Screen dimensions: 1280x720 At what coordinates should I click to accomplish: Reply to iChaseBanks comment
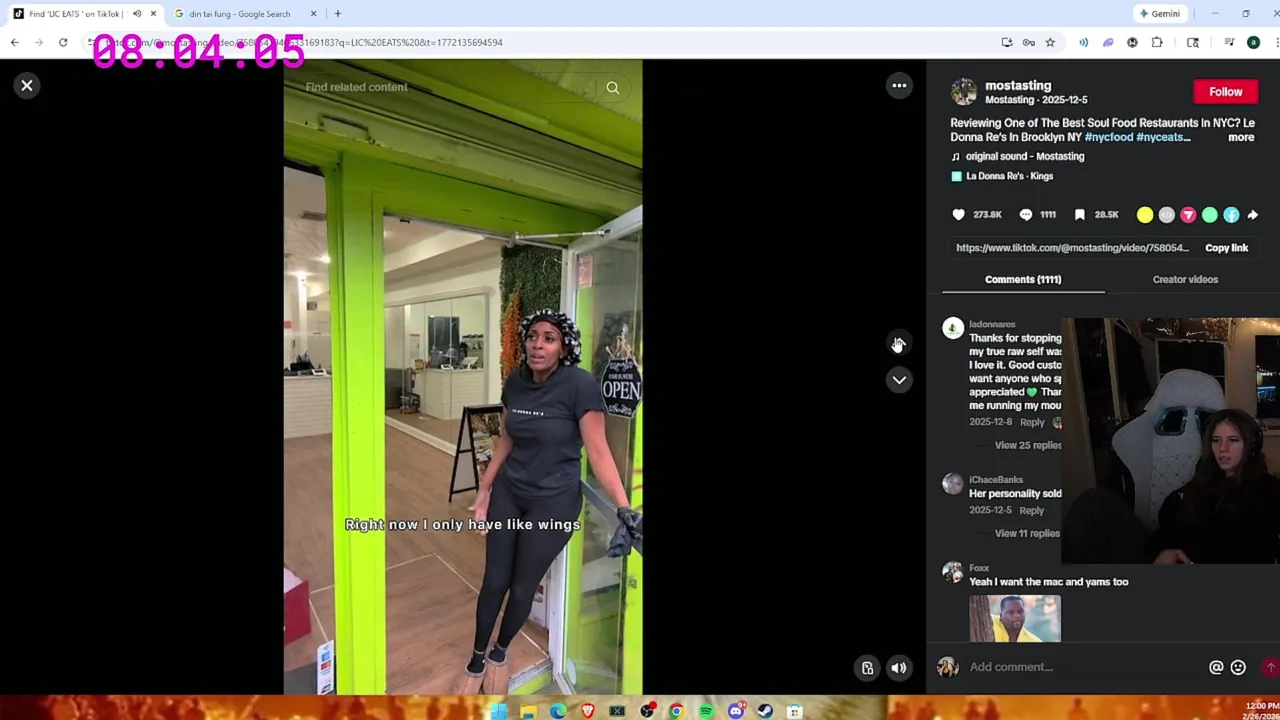point(1031,511)
